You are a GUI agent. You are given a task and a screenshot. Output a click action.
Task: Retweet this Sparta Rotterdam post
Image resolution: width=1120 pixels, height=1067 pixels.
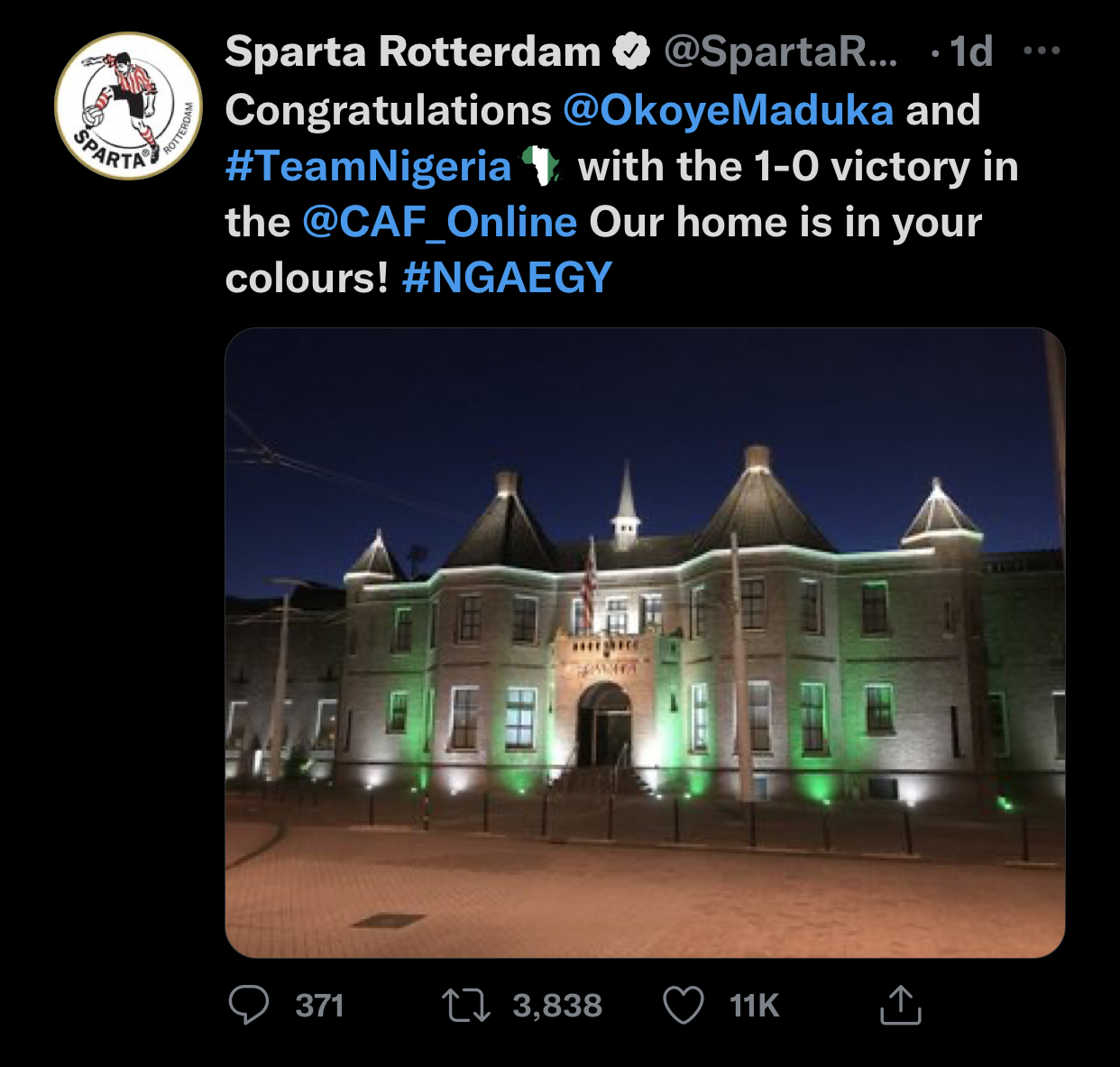point(466,1005)
